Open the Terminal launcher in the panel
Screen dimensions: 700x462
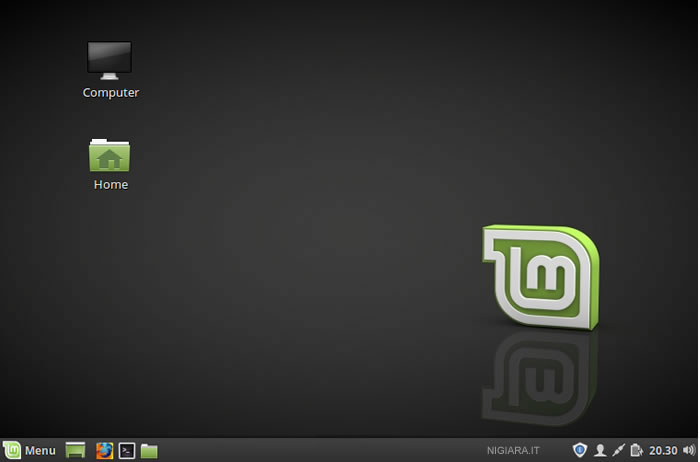(x=127, y=450)
